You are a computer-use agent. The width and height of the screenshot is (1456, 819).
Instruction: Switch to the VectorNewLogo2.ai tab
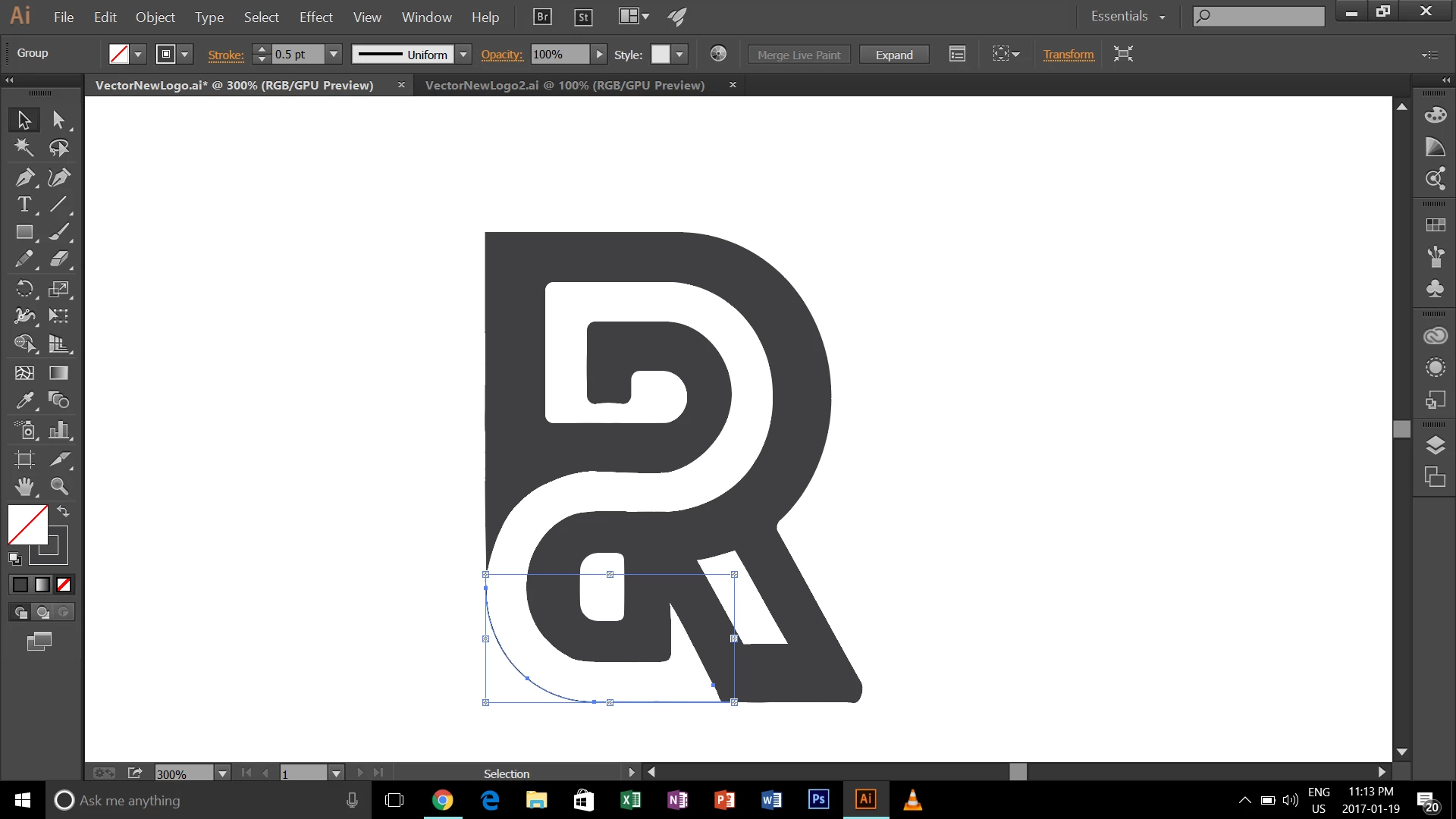565,85
